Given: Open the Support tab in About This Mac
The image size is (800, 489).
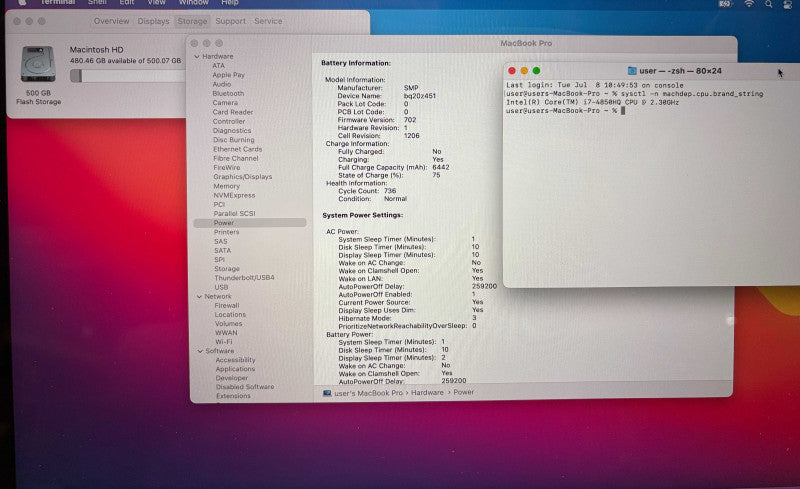Looking at the screenshot, I should [x=230, y=21].
